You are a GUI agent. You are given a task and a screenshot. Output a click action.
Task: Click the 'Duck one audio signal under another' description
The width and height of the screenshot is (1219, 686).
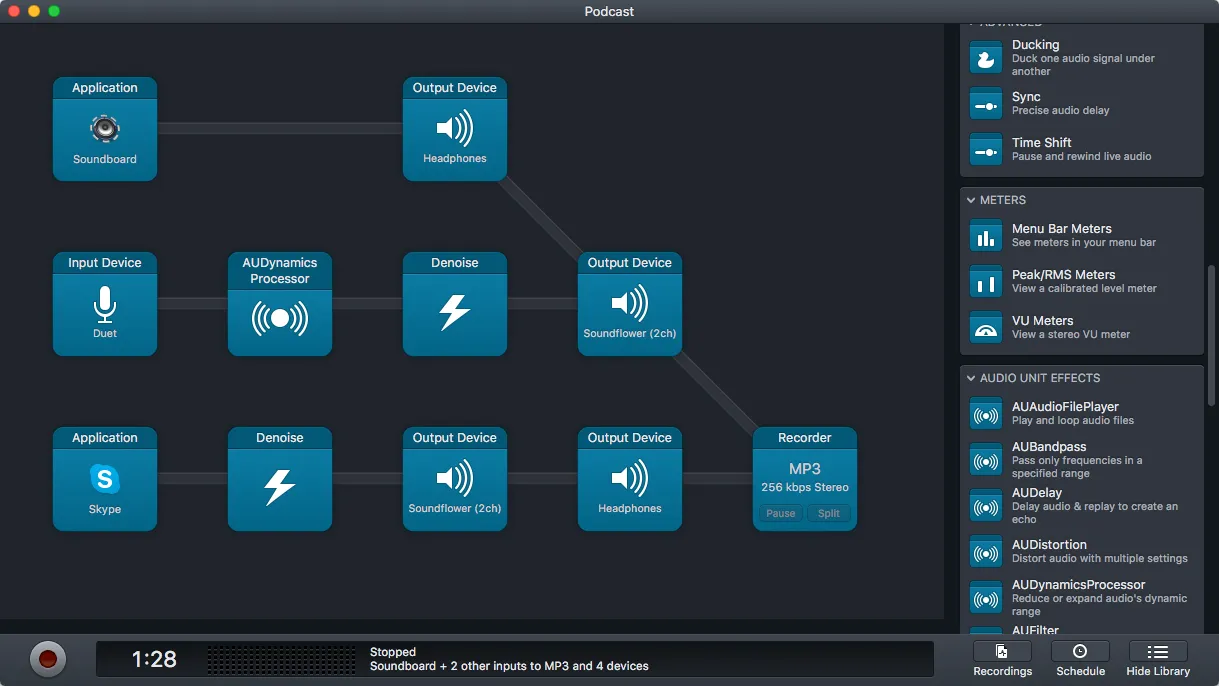[1083, 65]
